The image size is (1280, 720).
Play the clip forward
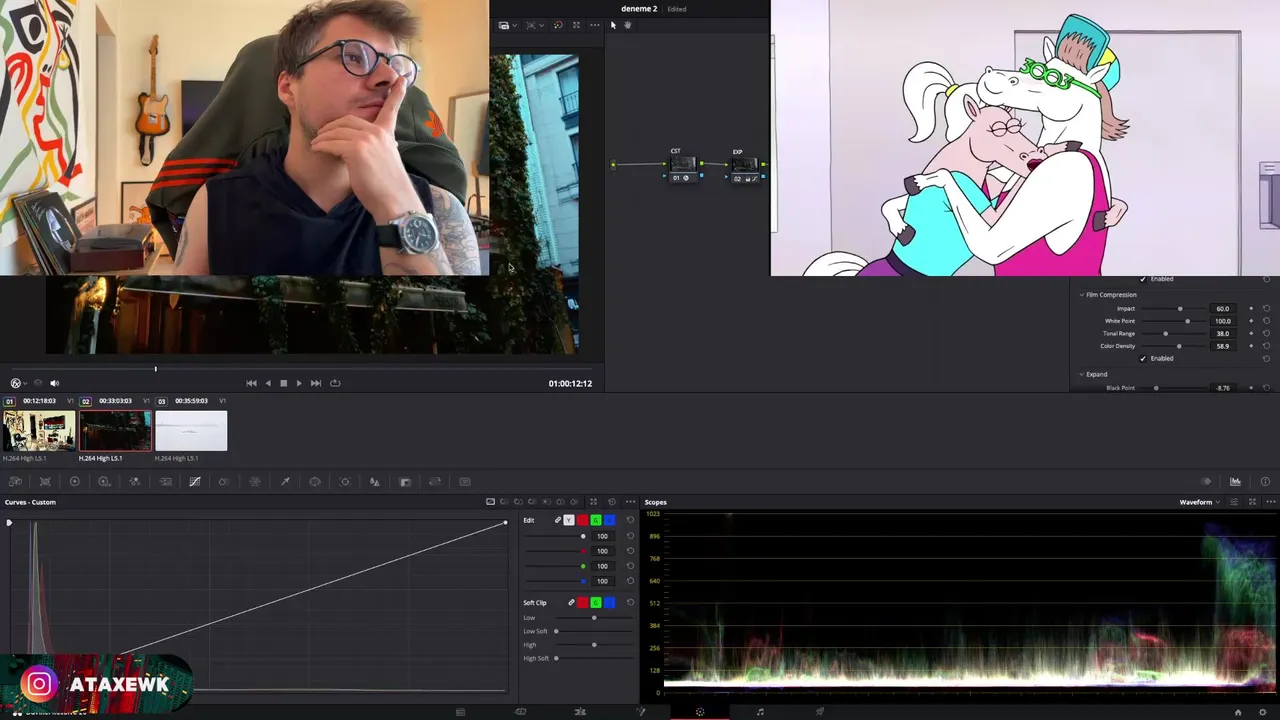point(298,383)
